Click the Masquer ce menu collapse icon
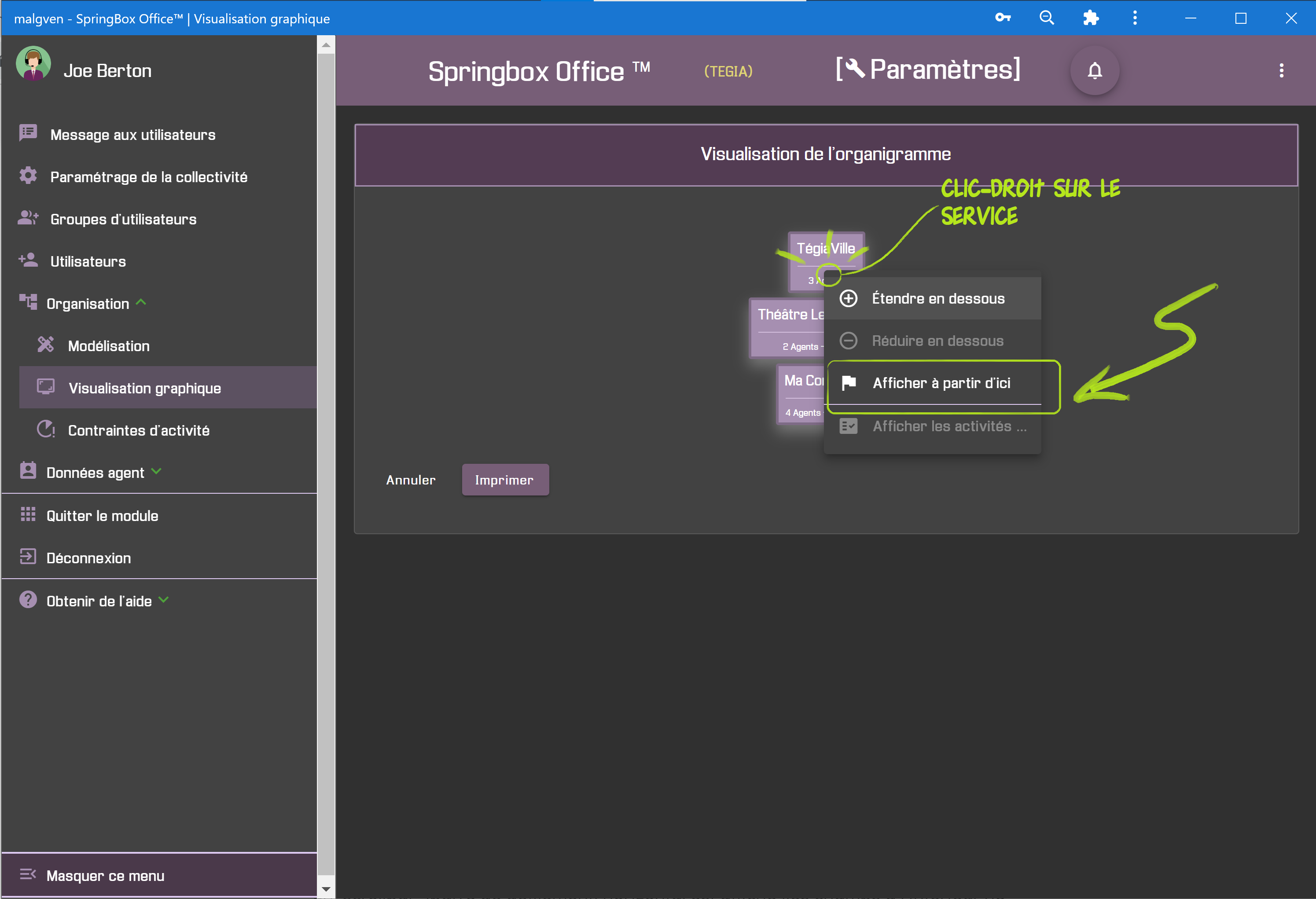1316x899 pixels. 28,874
